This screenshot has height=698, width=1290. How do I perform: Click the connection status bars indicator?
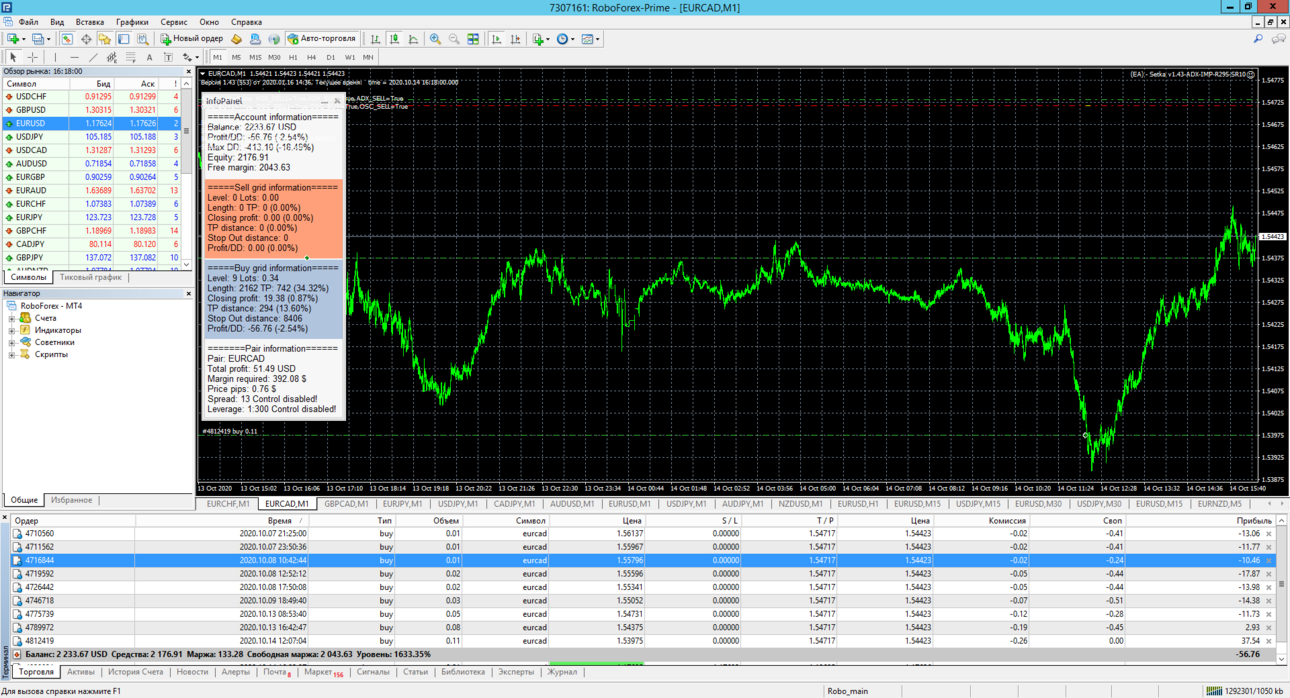(x=1214, y=691)
